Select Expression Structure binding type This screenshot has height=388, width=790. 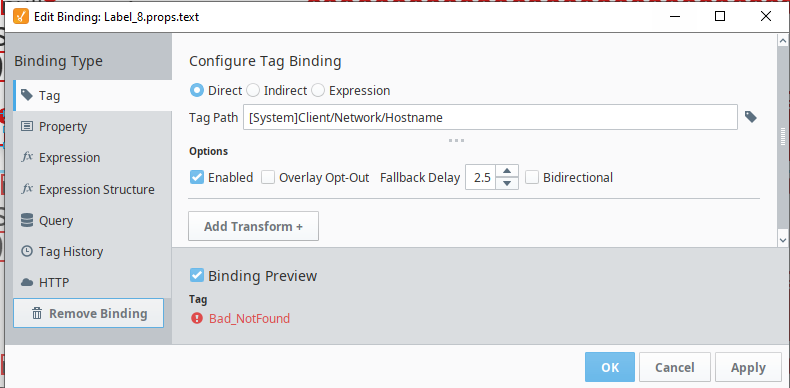tap(93, 189)
